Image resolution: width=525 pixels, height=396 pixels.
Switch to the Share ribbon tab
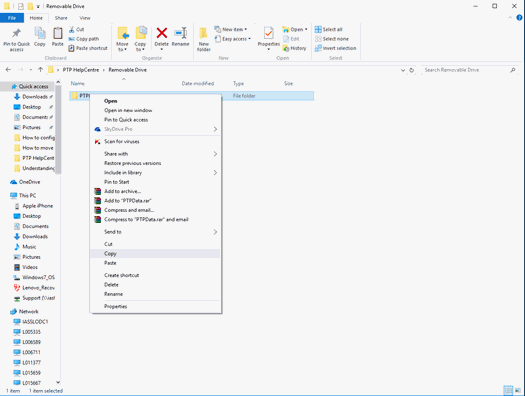[x=61, y=18]
